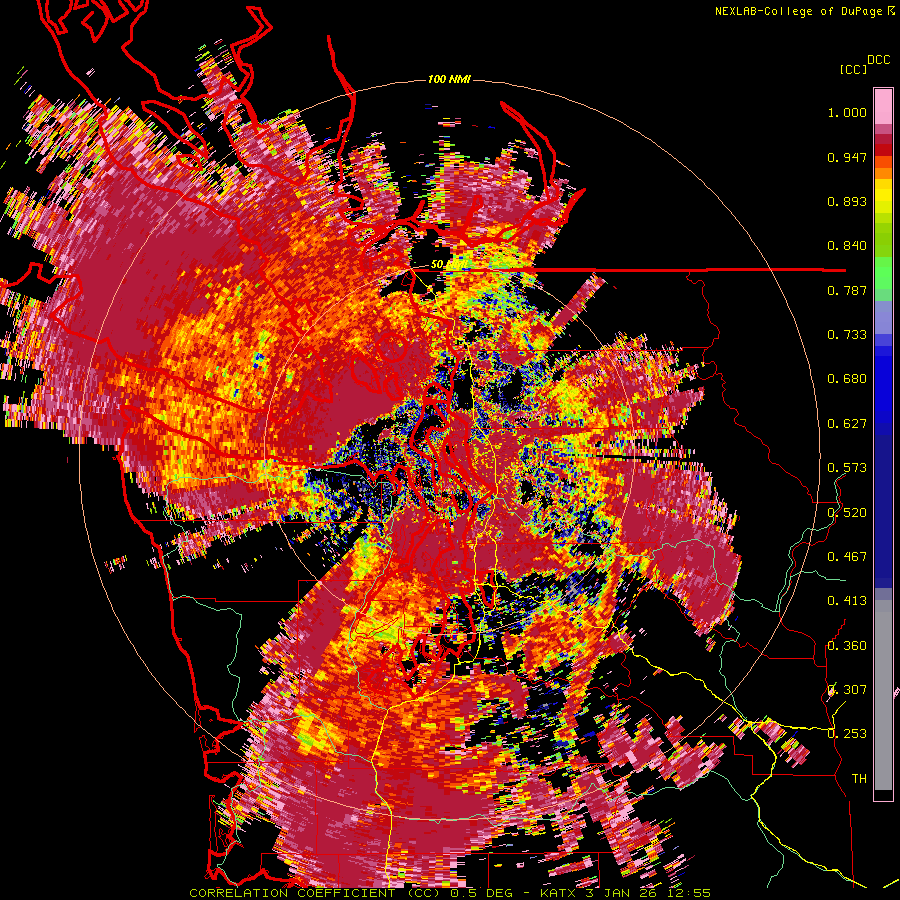Screen dimensions: 900x900
Task: Pick the gray low-value color bar segment
Action: pos(883,695)
